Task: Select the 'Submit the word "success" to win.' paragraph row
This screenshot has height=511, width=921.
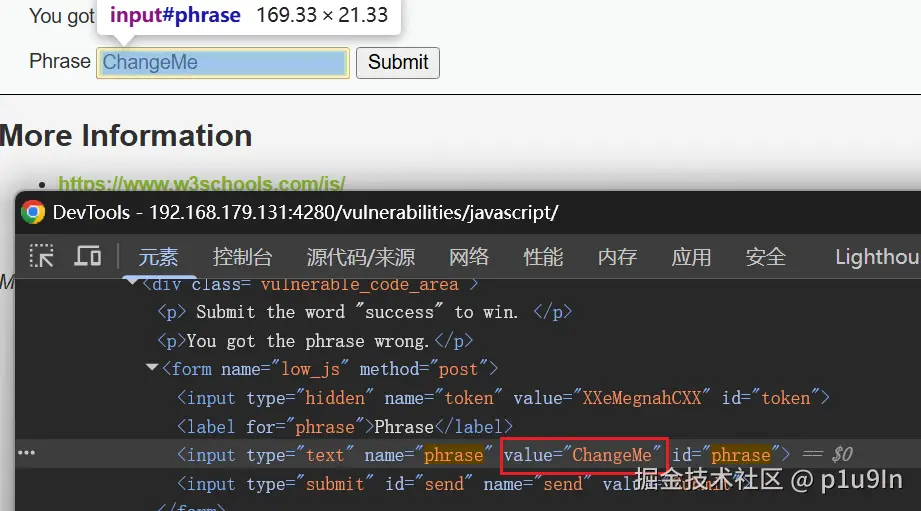Action: [x=364, y=311]
